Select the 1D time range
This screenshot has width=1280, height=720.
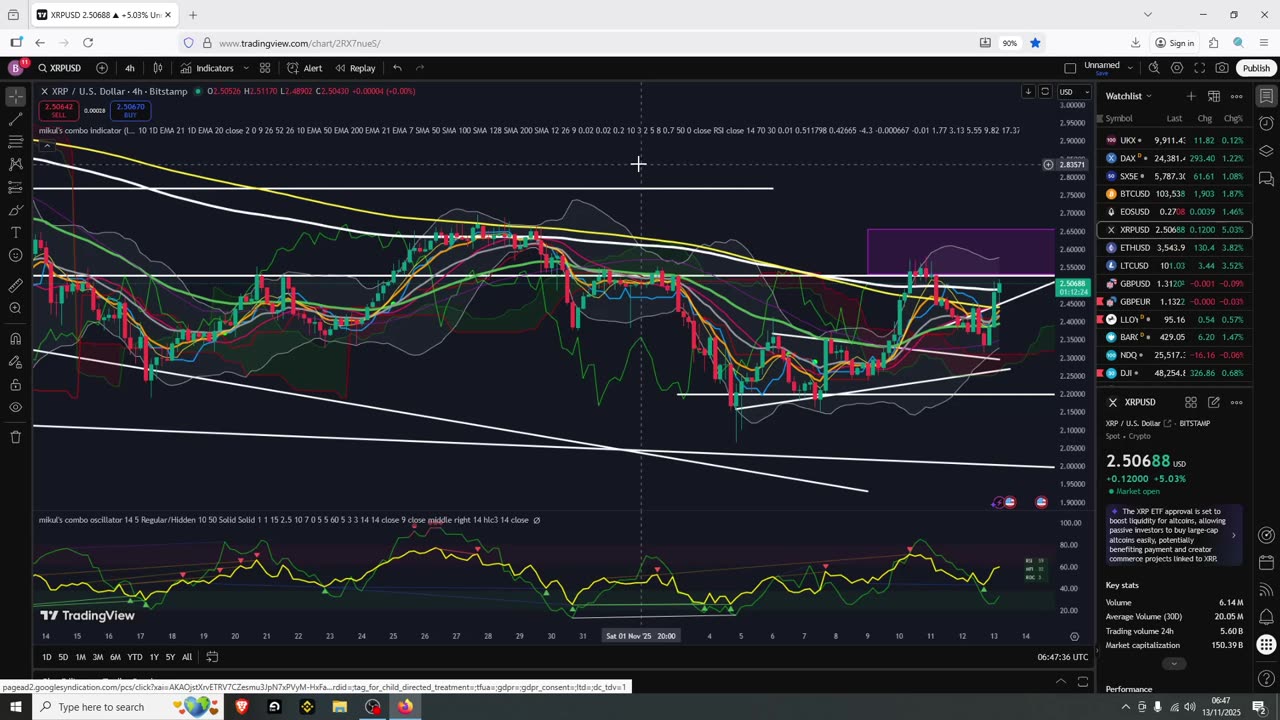tap(46, 657)
